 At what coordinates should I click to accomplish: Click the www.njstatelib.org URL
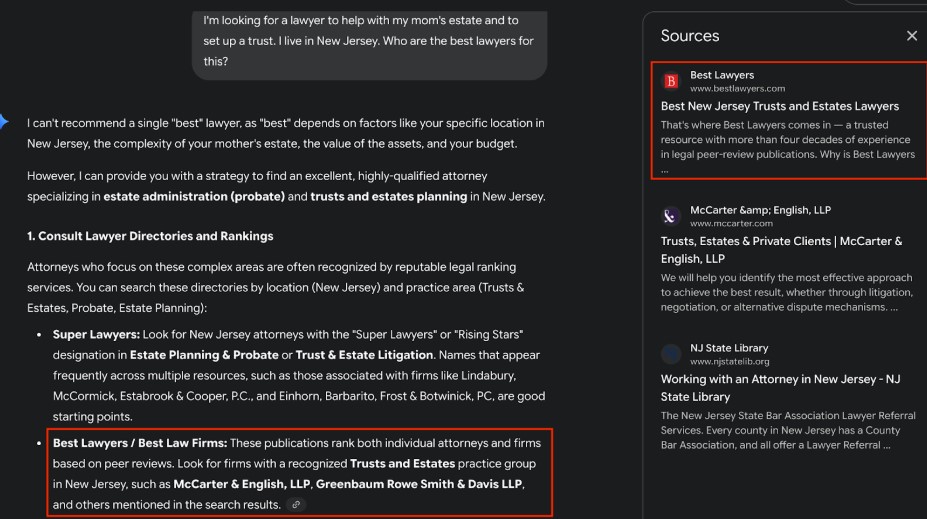click(x=729, y=360)
